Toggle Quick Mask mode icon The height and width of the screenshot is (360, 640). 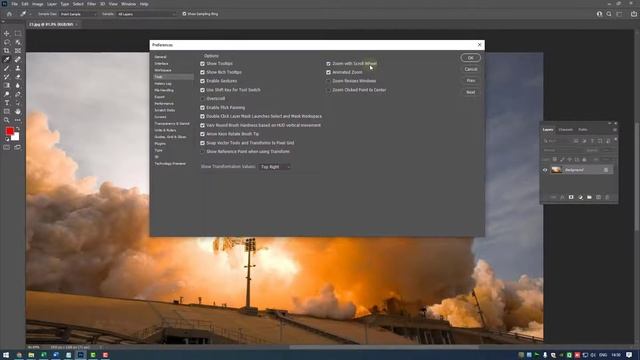point(7,147)
